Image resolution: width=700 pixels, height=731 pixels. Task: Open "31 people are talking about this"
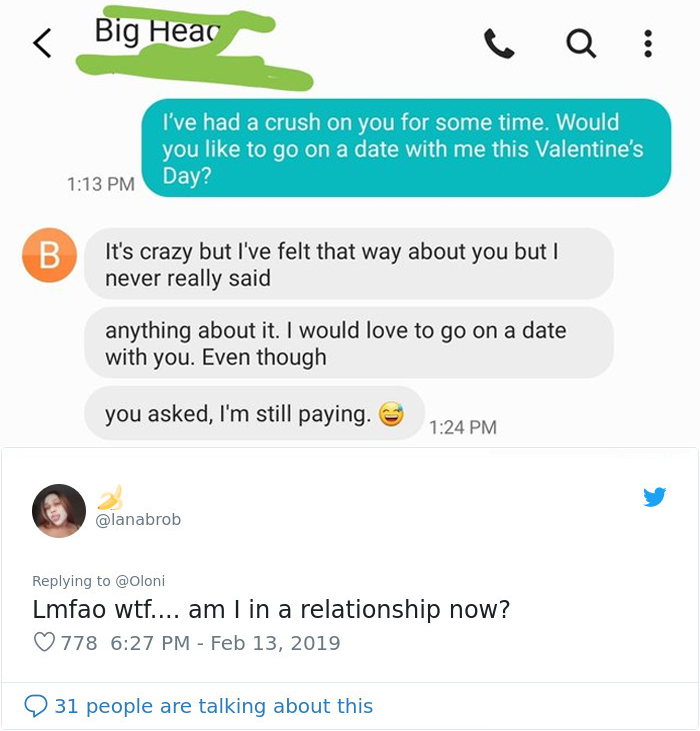[213, 706]
